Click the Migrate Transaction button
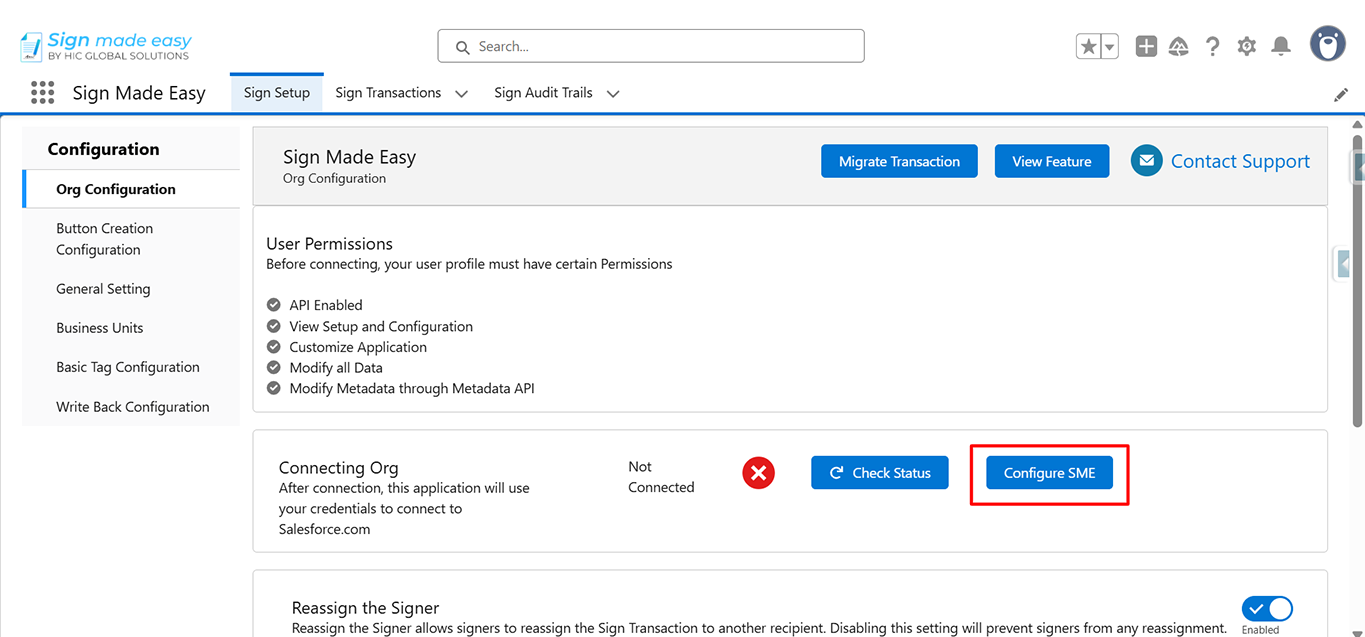This screenshot has width=1365, height=637. pos(899,161)
